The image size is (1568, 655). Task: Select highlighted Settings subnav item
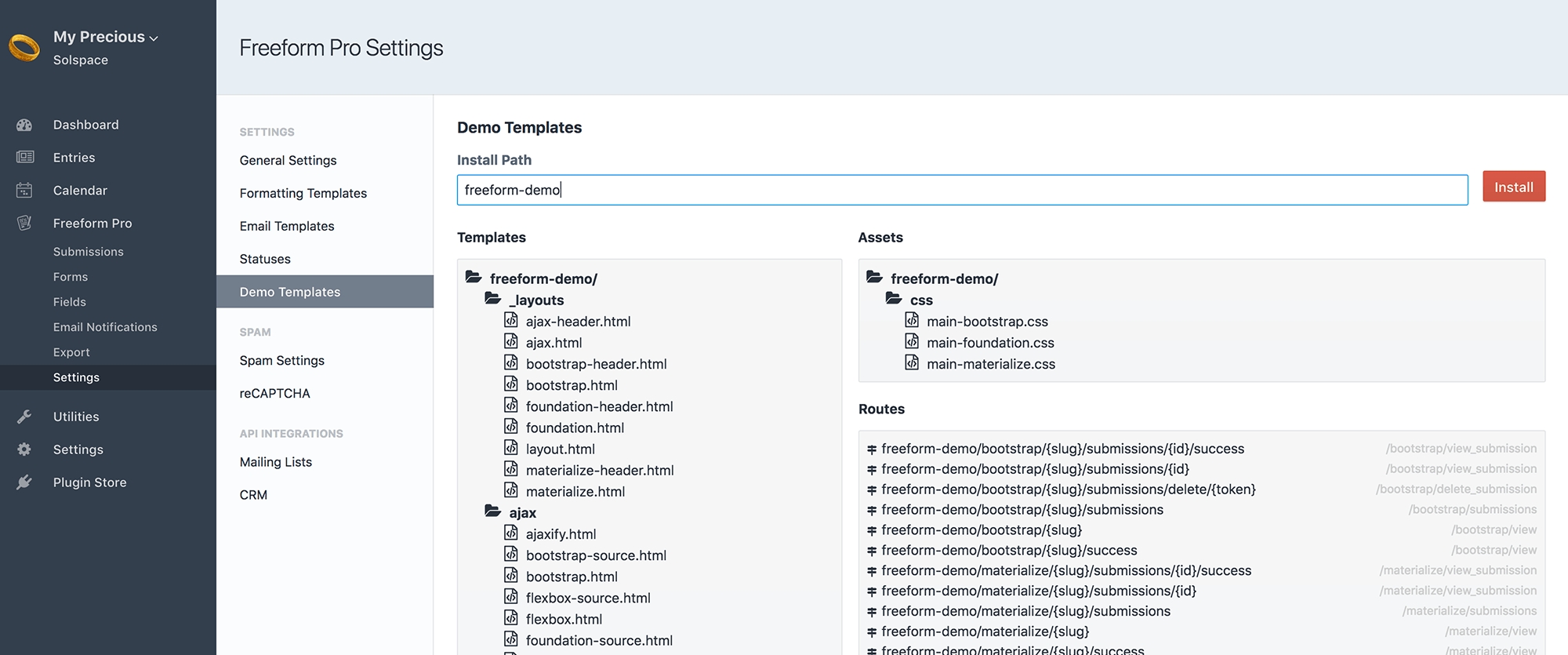click(x=108, y=377)
